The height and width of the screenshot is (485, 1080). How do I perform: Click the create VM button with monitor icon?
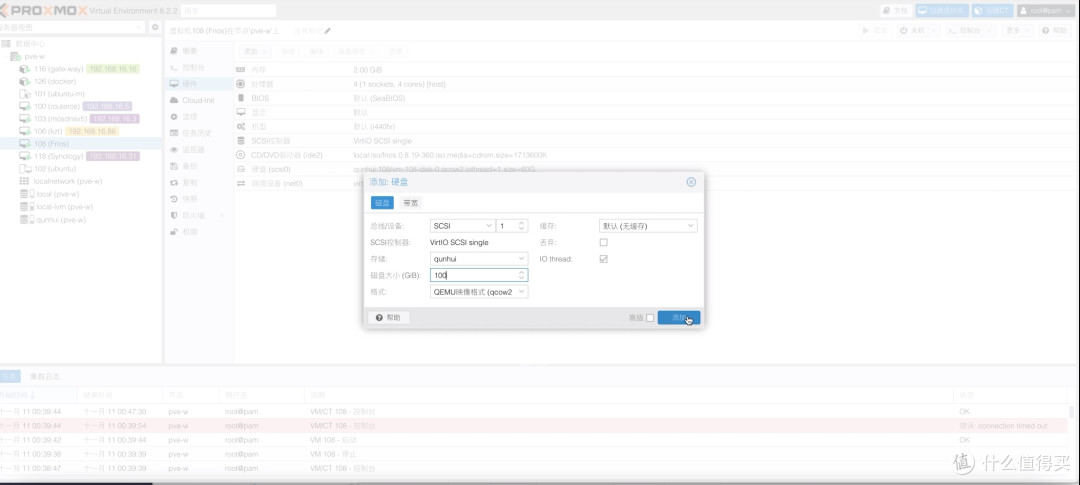click(942, 10)
